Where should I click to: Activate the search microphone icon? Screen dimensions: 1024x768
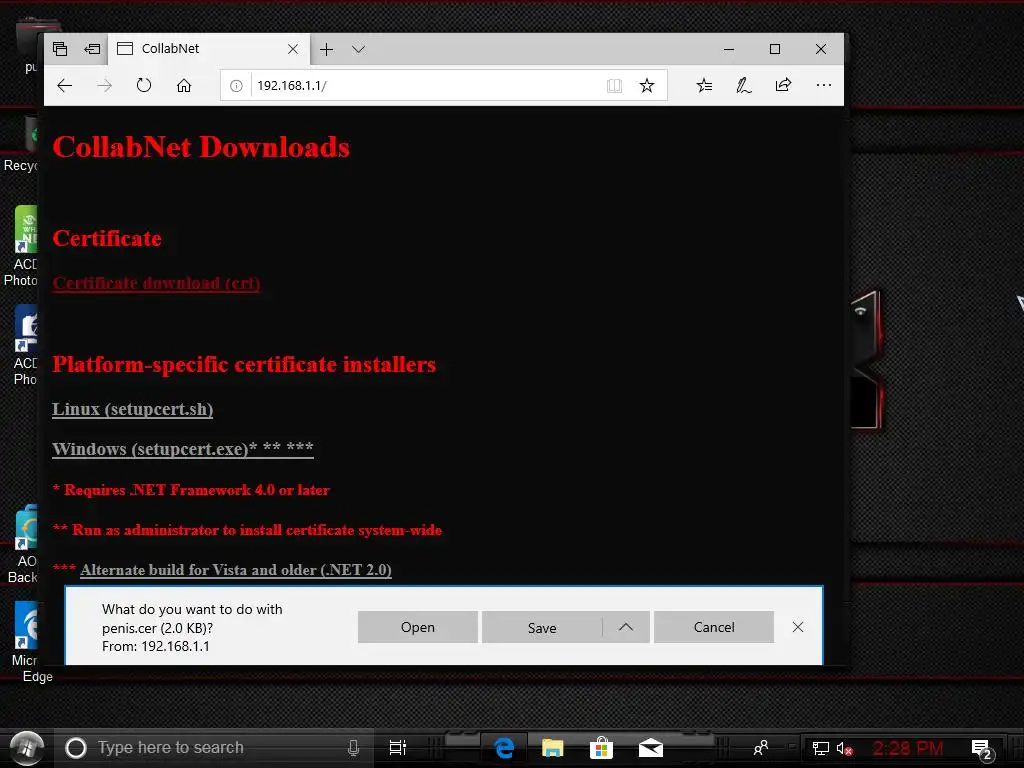[353, 748]
